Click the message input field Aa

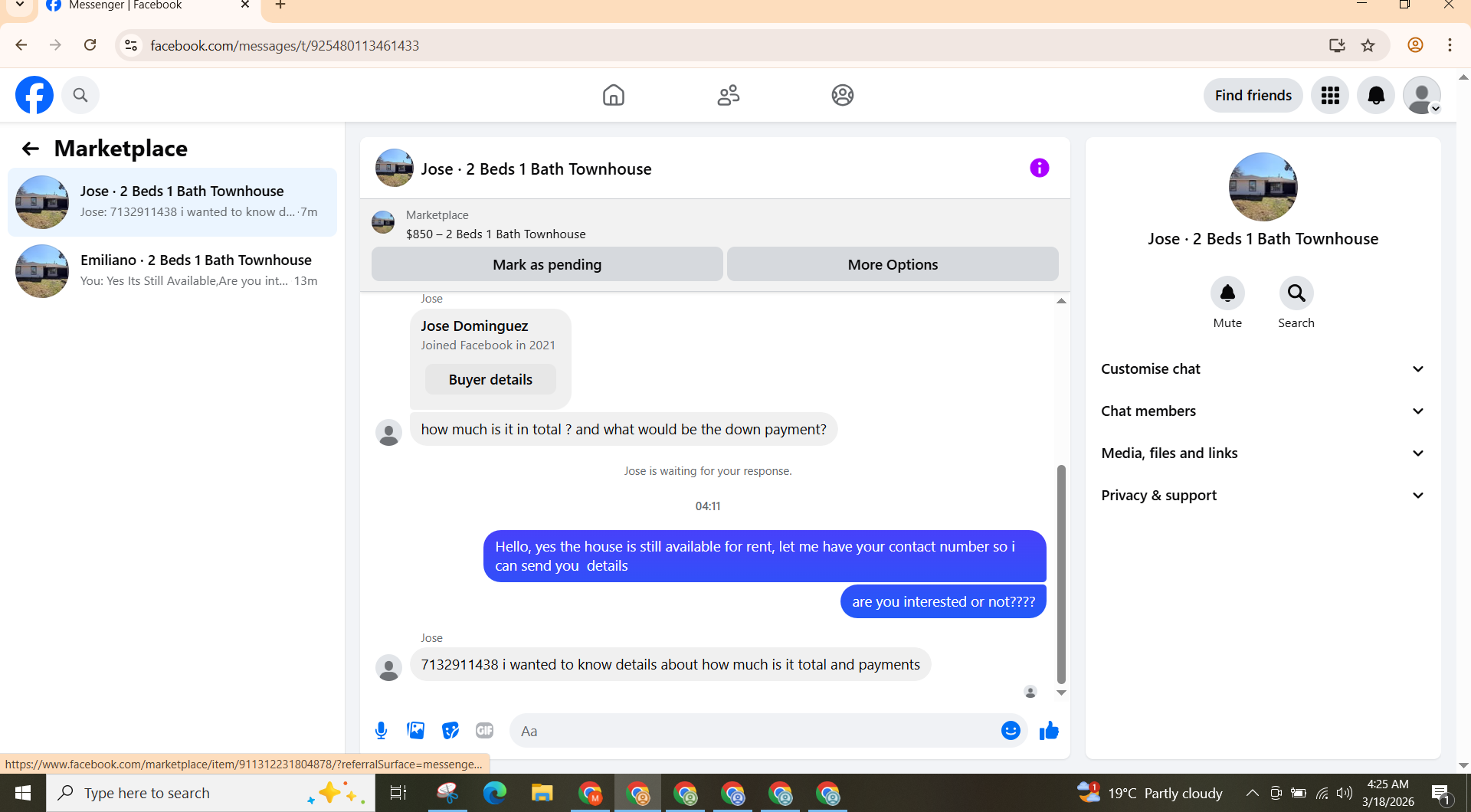click(755, 731)
